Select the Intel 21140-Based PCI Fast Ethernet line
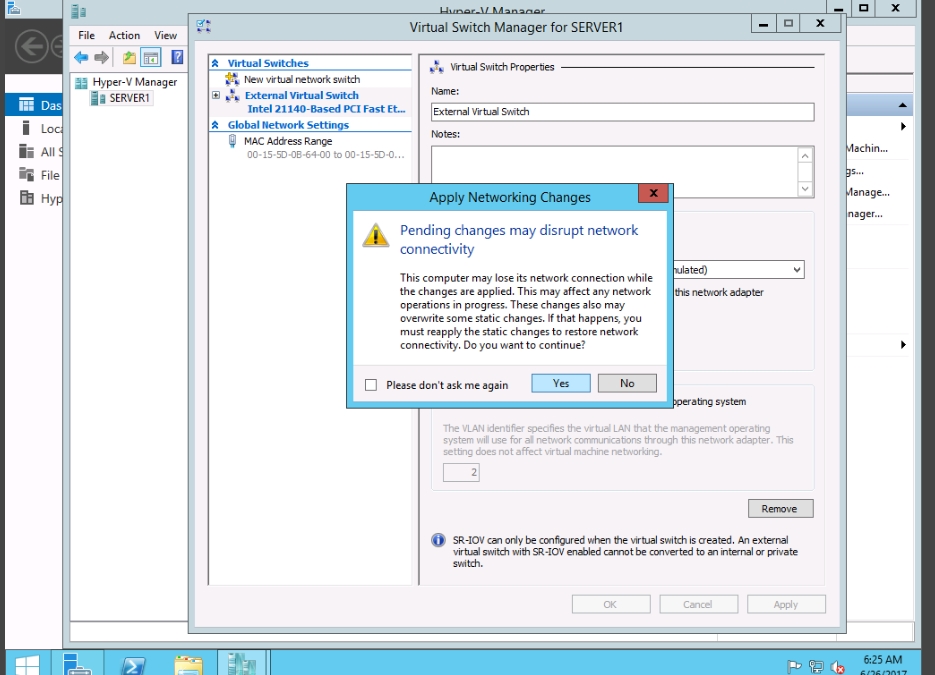 point(326,109)
